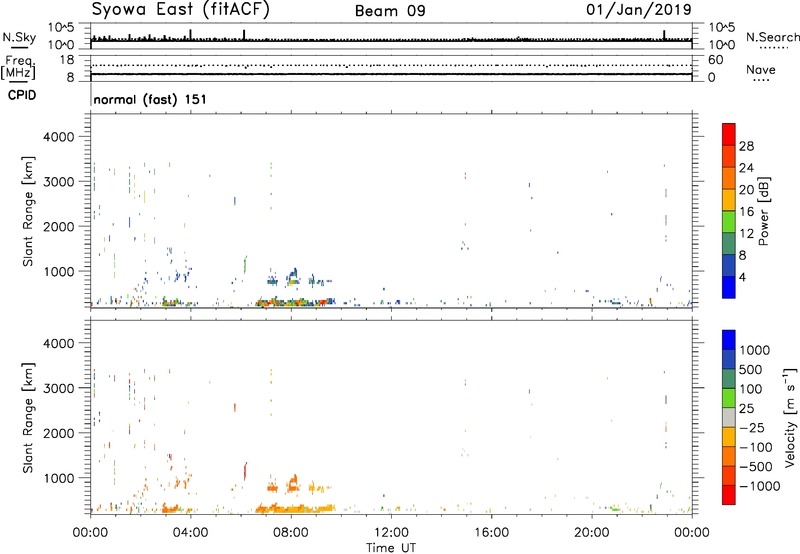The width and height of the screenshot is (800, 554).
Task: Click the blue bottom segment of Power colorbar
Action: pyautogui.click(x=729, y=287)
